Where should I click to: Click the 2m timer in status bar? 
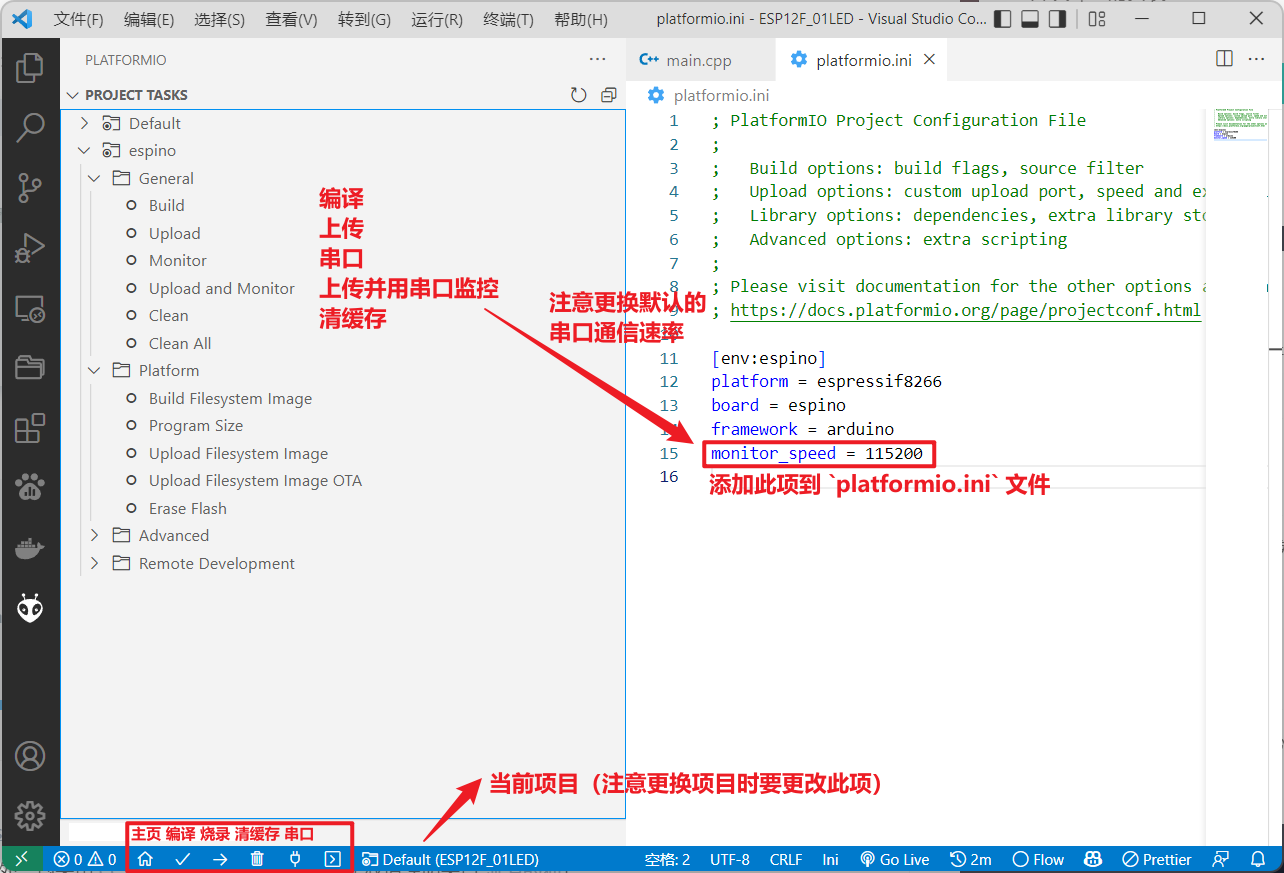[971, 859]
